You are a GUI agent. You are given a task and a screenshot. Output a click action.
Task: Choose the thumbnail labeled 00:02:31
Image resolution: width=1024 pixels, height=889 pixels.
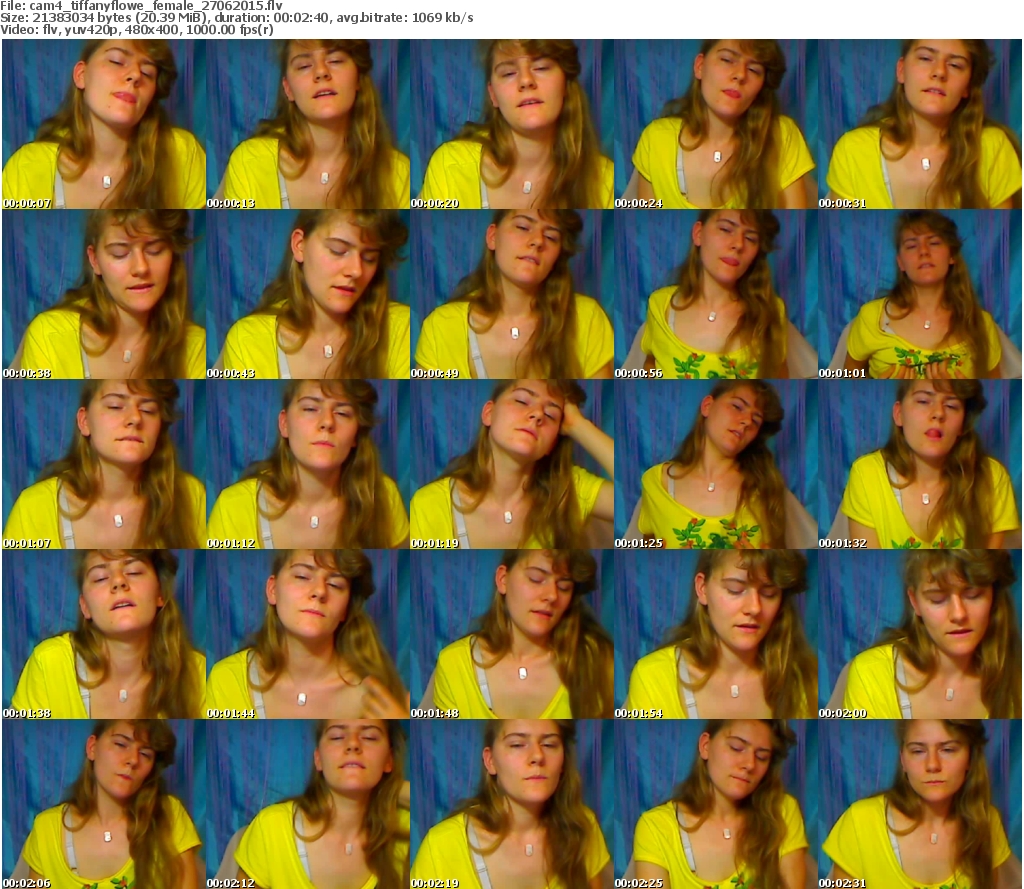(920, 804)
